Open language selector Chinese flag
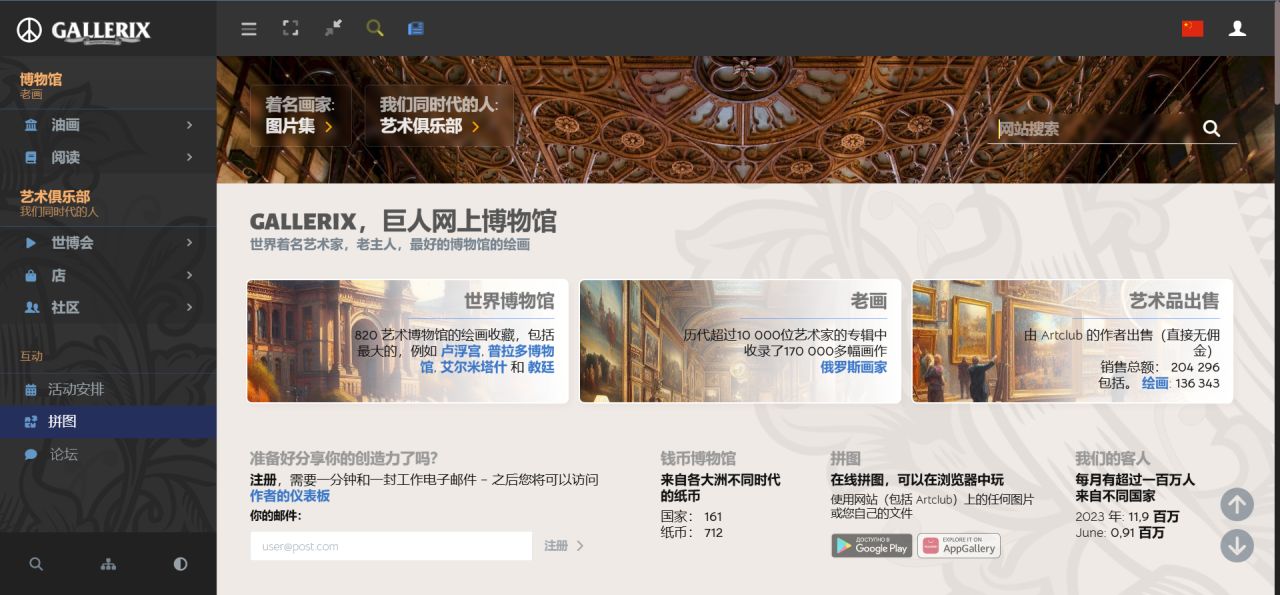This screenshot has width=1280, height=595. [1192, 29]
